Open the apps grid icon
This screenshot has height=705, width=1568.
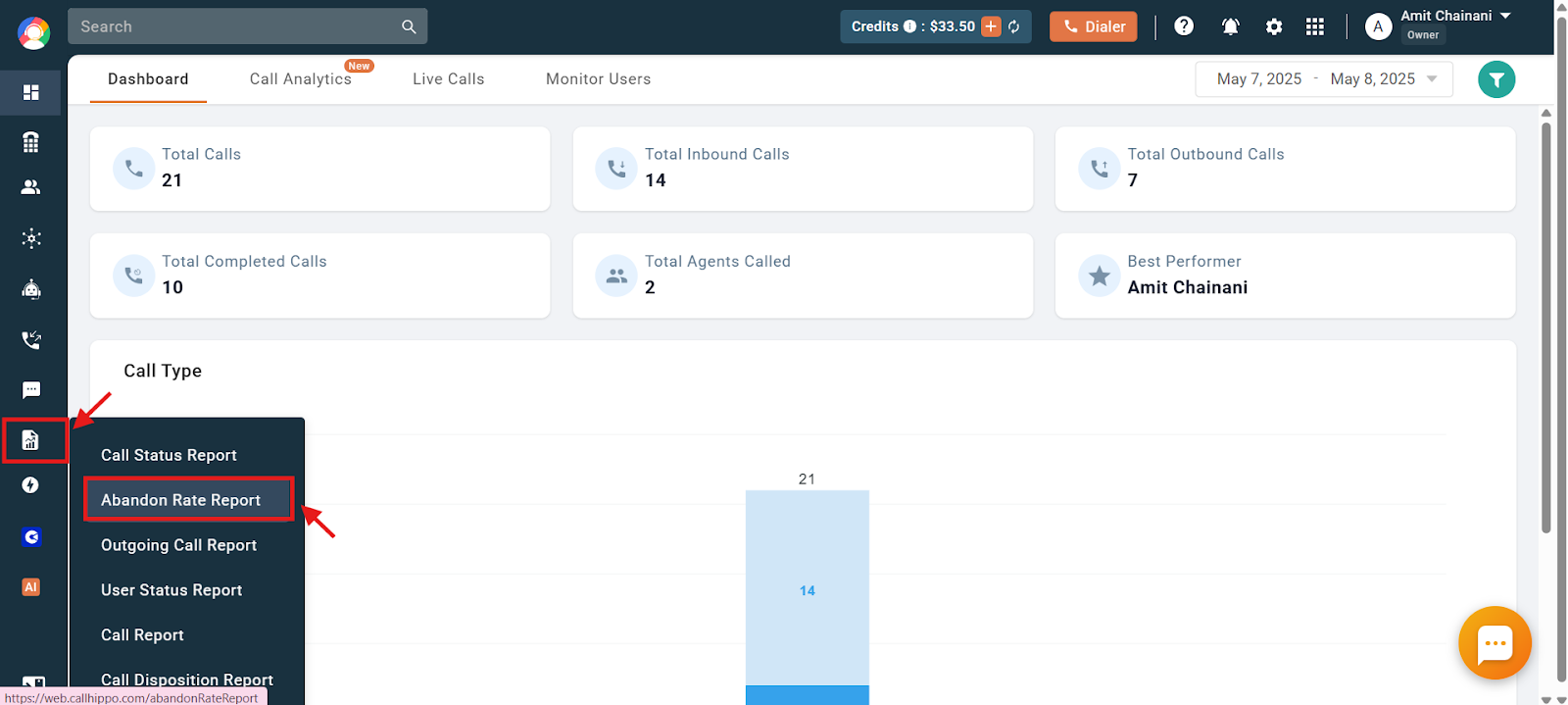(1315, 26)
